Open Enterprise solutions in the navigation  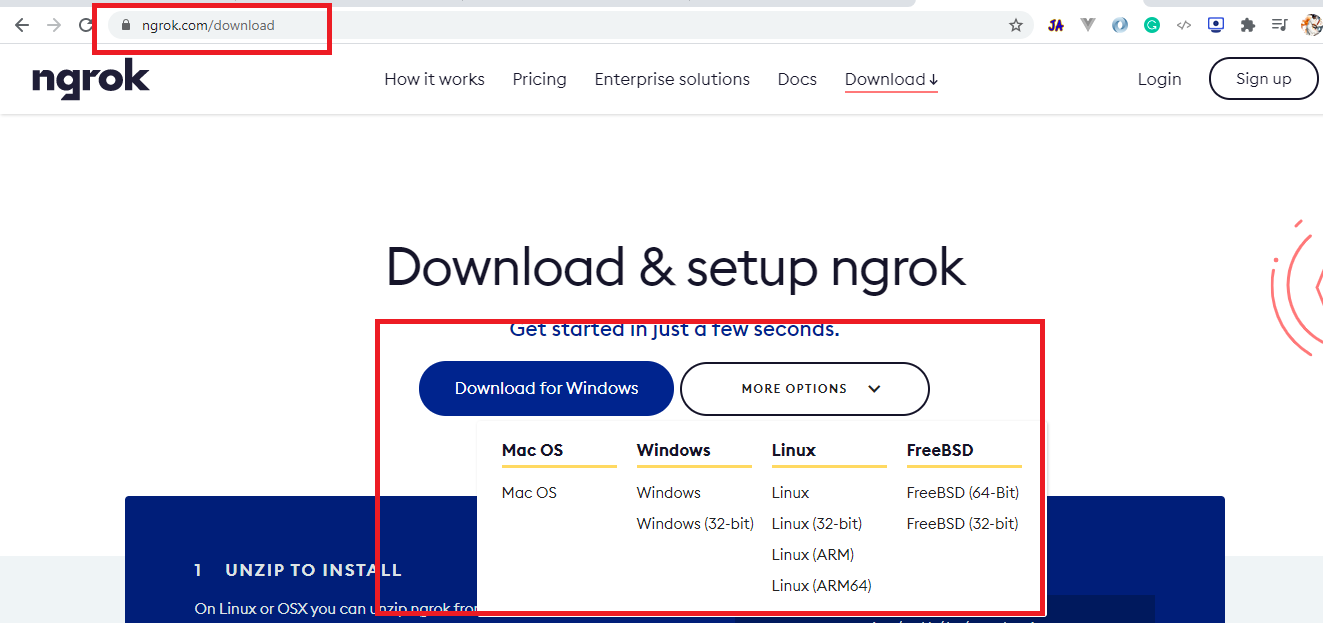click(672, 79)
